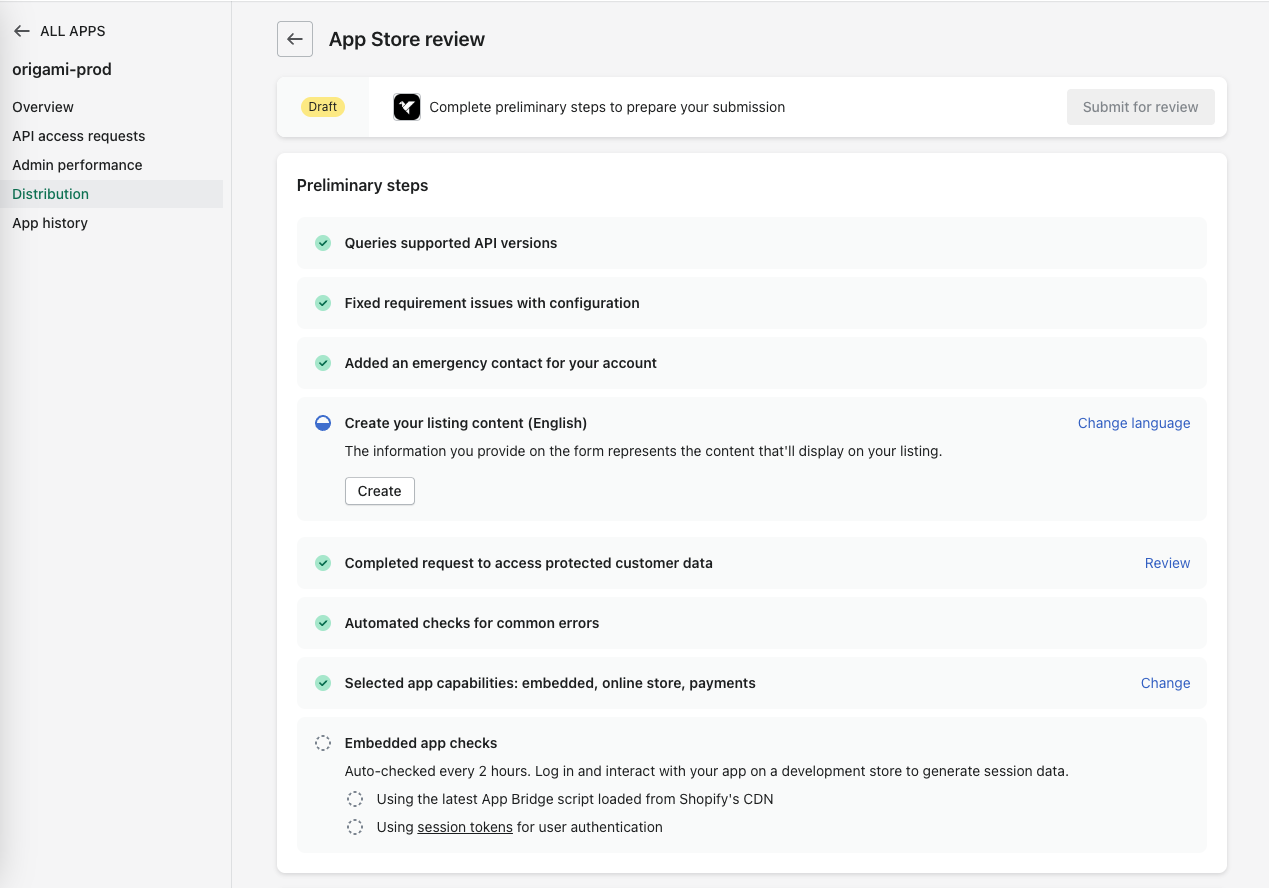Click dashed circle icon beside Embedded app checks
This screenshot has height=888, width=1269.
[x=323, y=743]
